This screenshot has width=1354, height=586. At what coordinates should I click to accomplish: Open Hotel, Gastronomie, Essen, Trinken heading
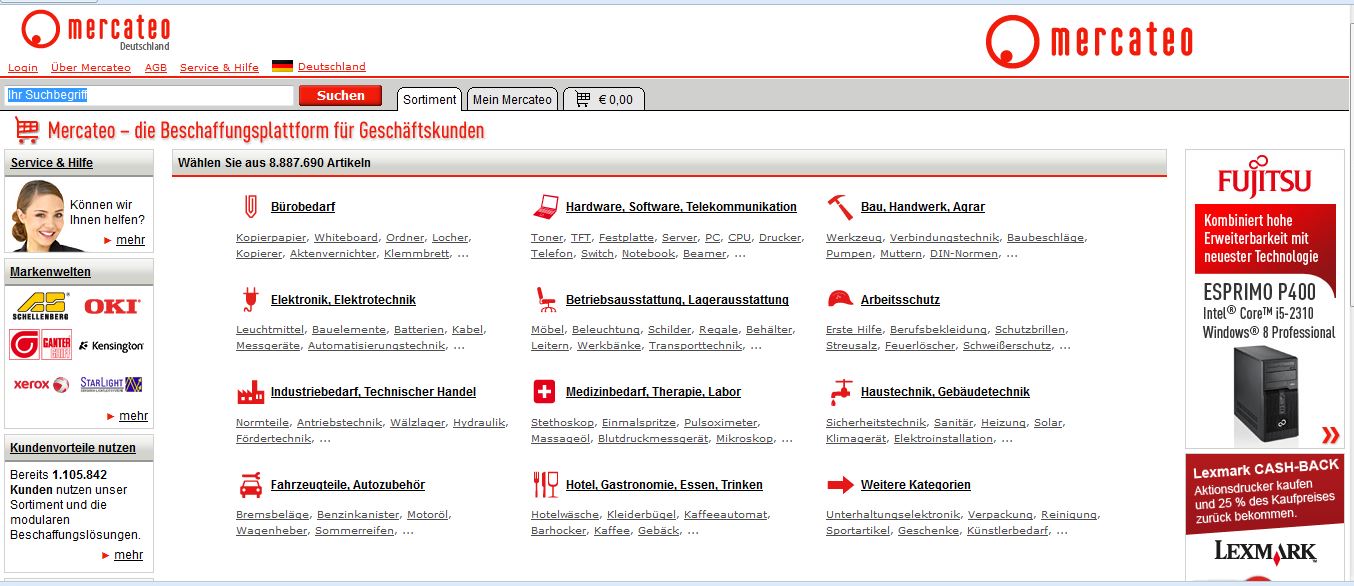pos(664,485)
